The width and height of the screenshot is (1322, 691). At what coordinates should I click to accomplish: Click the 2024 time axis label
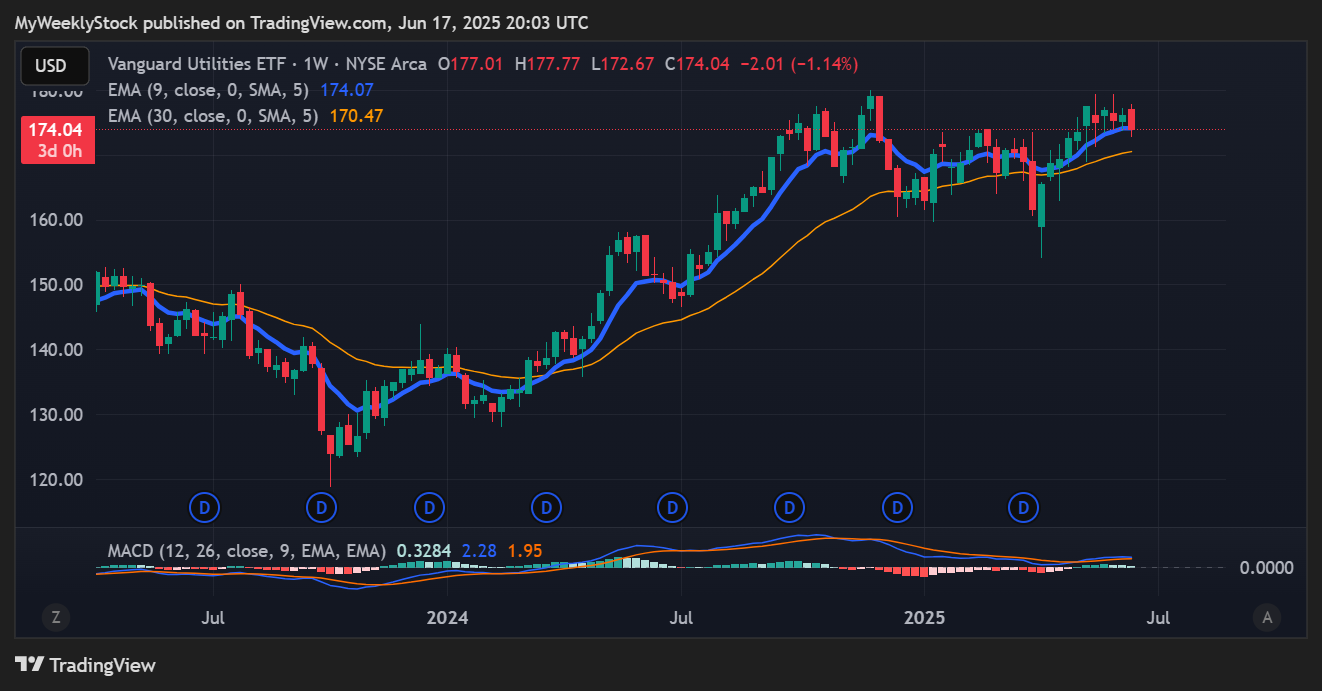447,617
